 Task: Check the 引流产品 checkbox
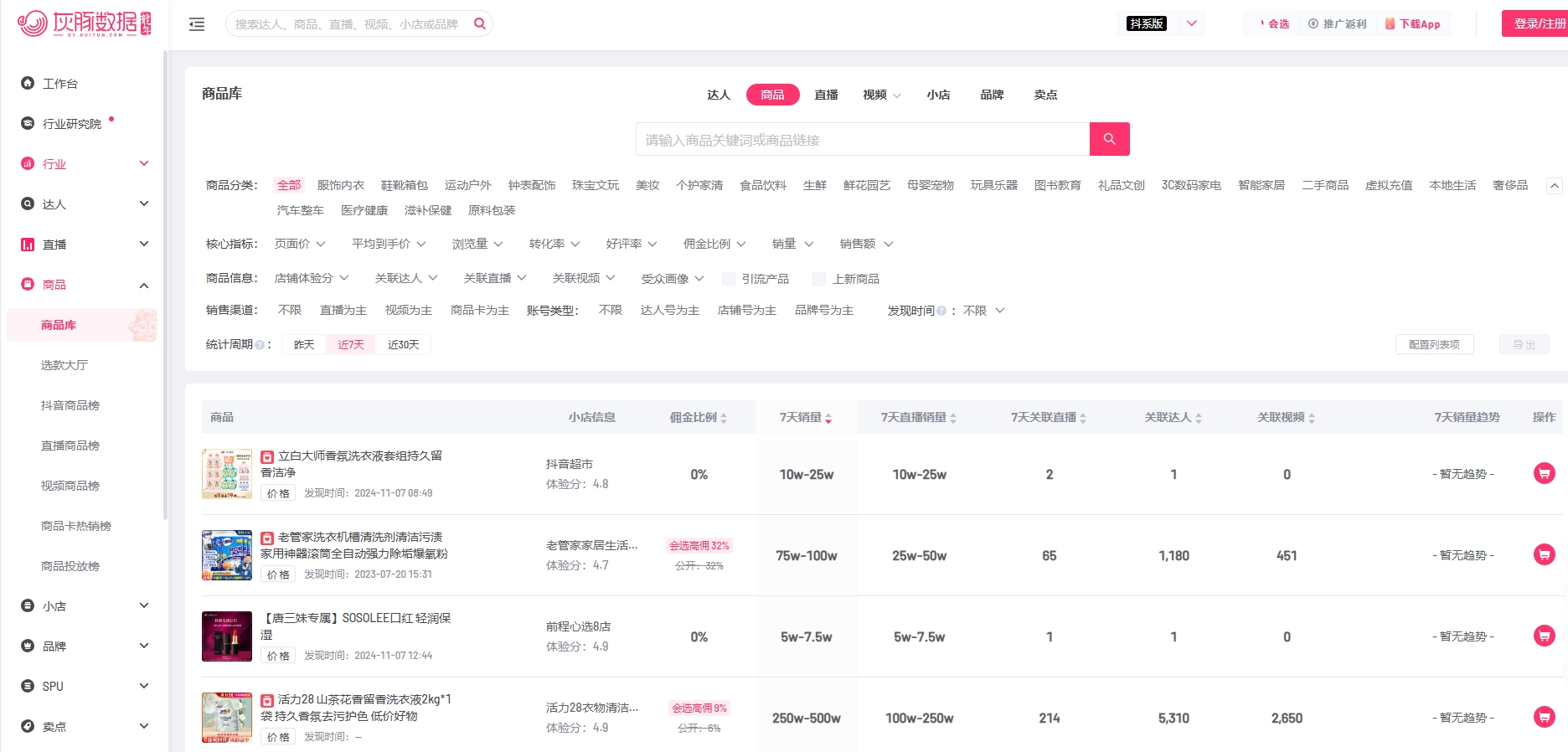[729, 279]
